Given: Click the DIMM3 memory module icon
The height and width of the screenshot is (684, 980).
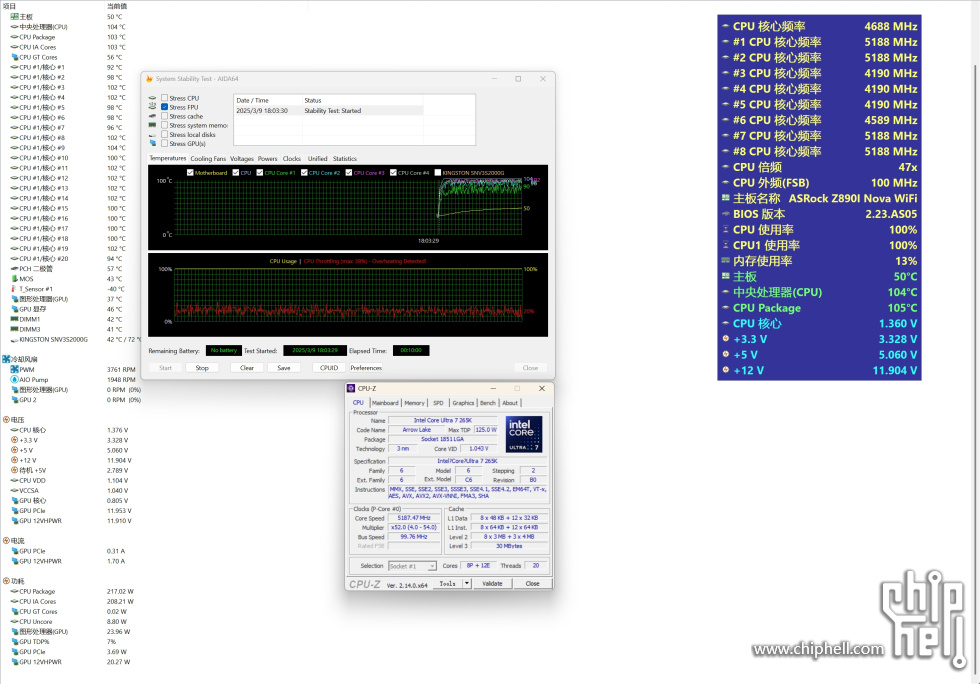Looking at the screenshot, I should 14,329.
